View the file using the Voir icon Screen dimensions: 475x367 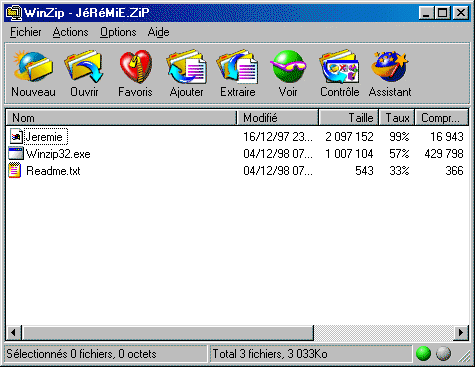coord(288,67)
